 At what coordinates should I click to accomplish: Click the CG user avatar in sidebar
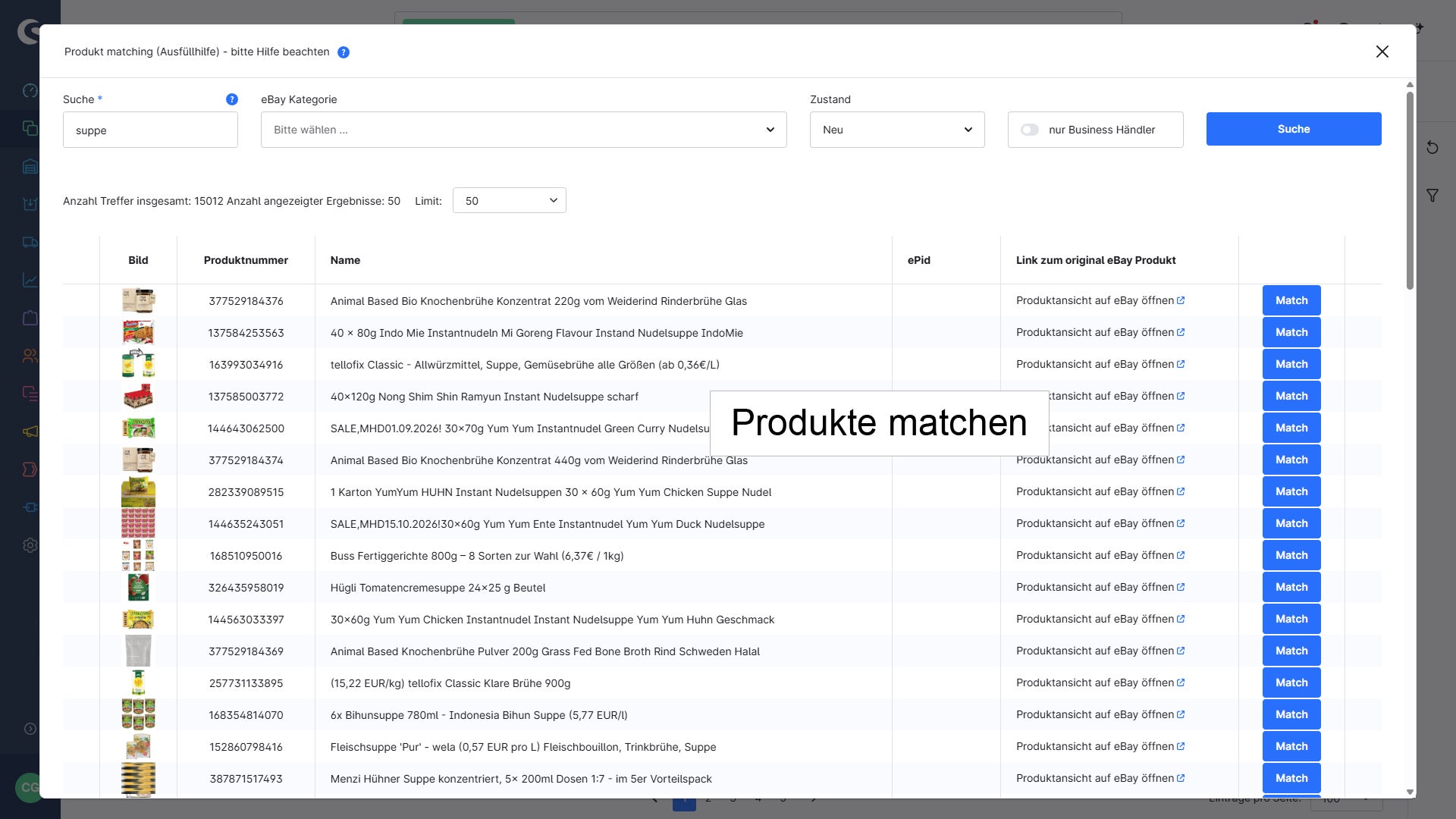[x=30, y=787]
